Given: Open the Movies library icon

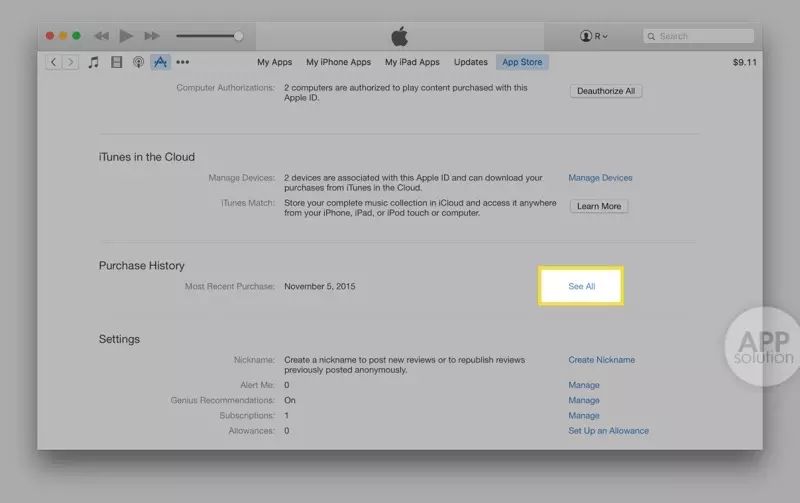Looking at the screenshot, I should [116, 62].
